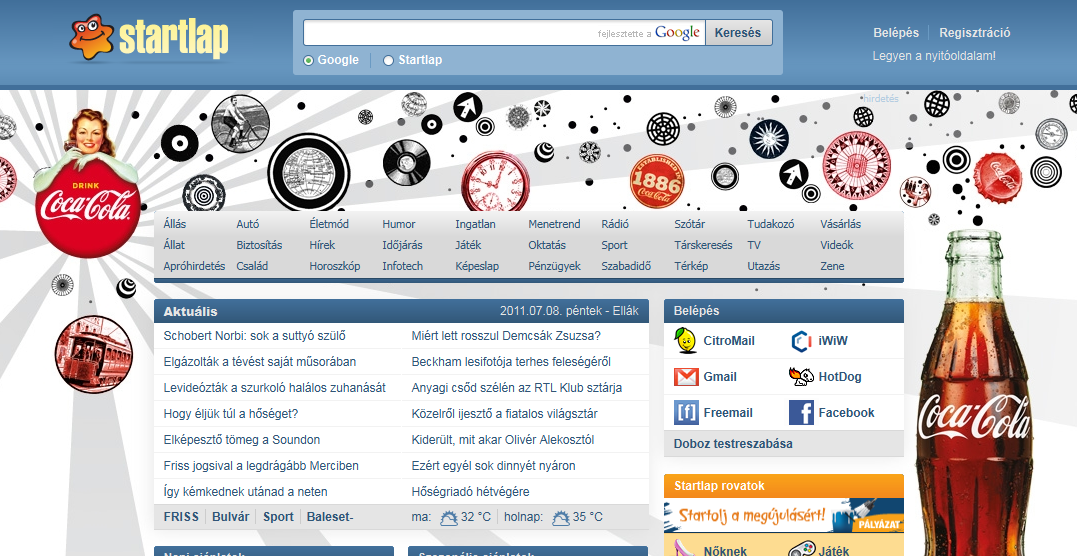Open Friss jogsival a legdrágább Merciben
1077x556 pixels.
point(261,465)
